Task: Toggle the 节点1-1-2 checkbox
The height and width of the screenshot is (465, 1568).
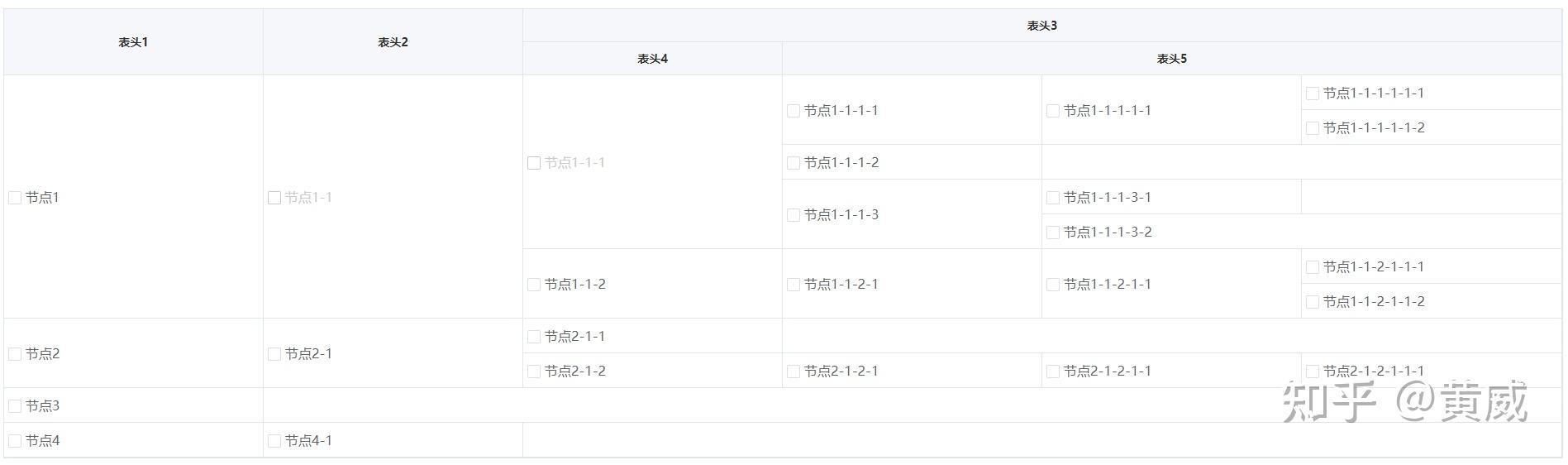Action: (x=534, y=285)
